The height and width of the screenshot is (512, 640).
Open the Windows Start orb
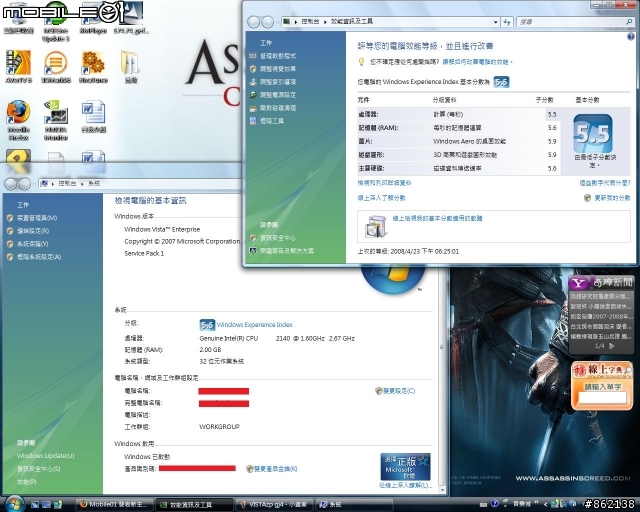[15, 504]
